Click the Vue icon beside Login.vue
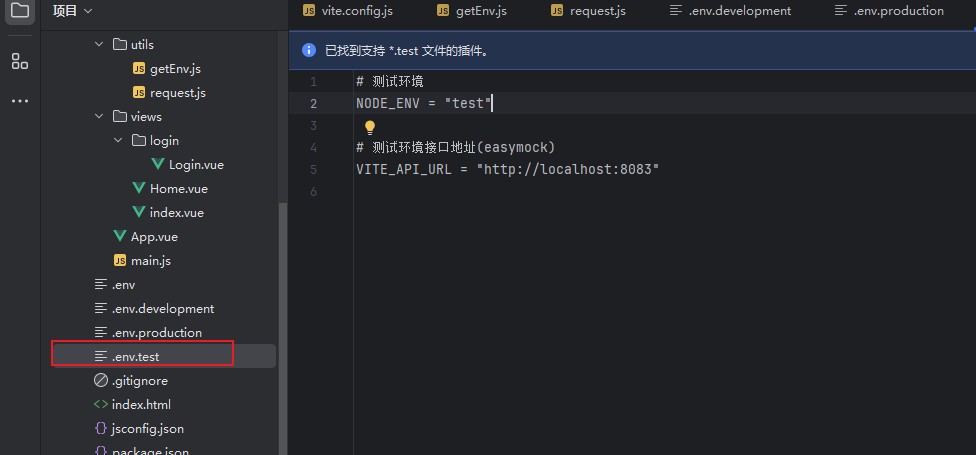Viewport: 976px width, 455px height. click(158, 165)
